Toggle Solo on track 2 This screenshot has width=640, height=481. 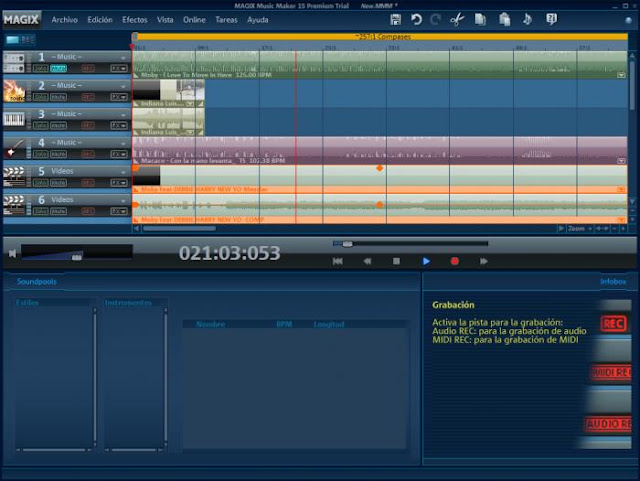click(40, 97)
